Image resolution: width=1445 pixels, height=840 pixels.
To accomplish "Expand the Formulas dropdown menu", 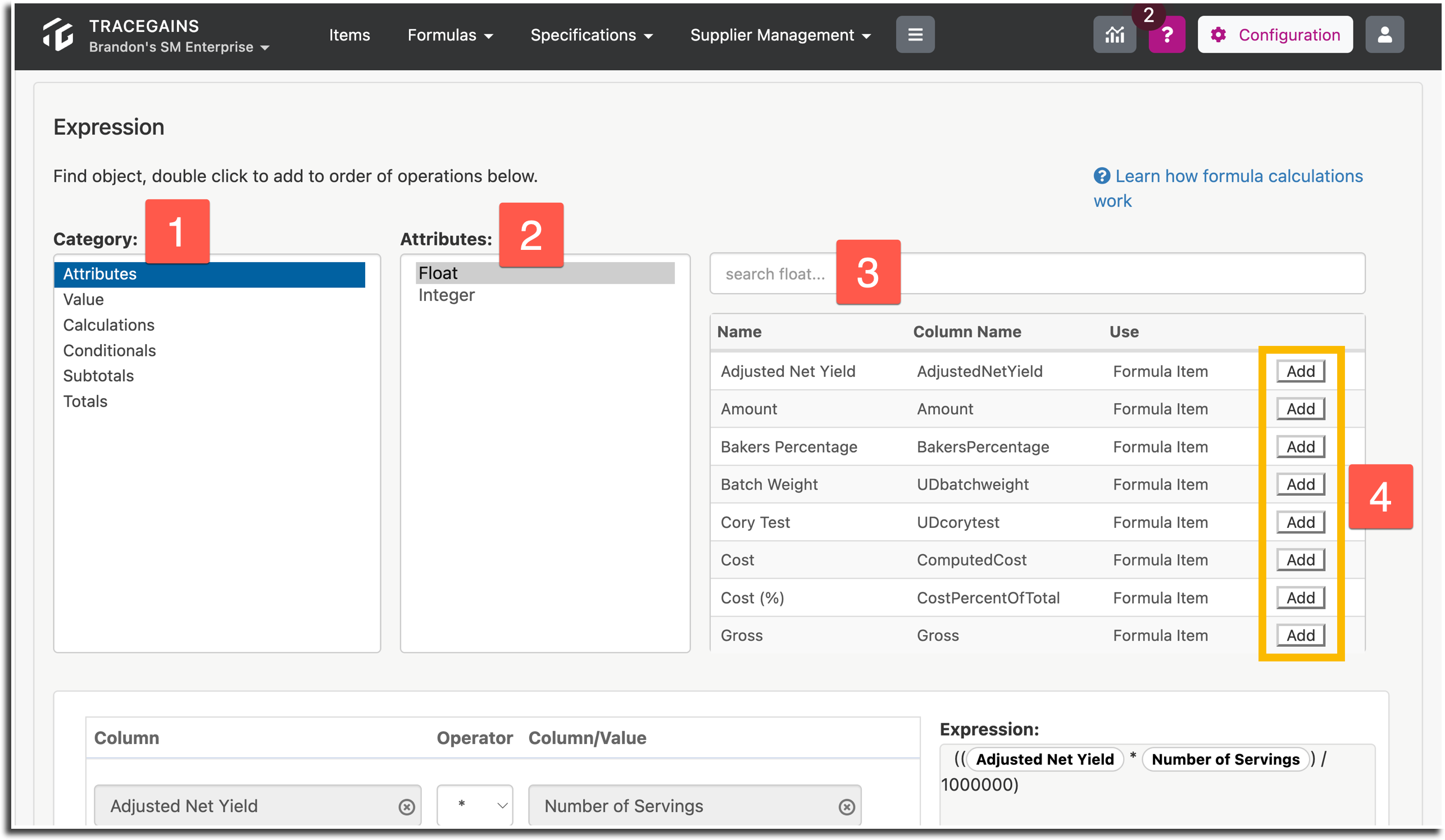I will click(450, 35).
